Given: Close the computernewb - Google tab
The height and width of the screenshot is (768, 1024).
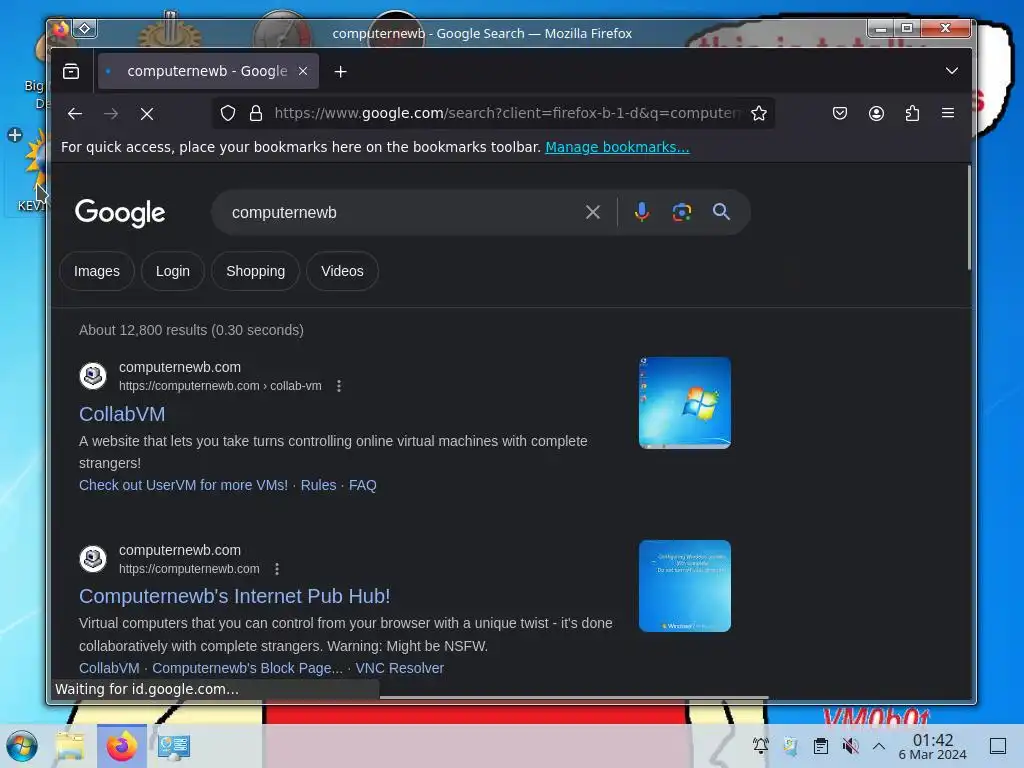Looking at the screenshot, I should [x=303, y=71].
